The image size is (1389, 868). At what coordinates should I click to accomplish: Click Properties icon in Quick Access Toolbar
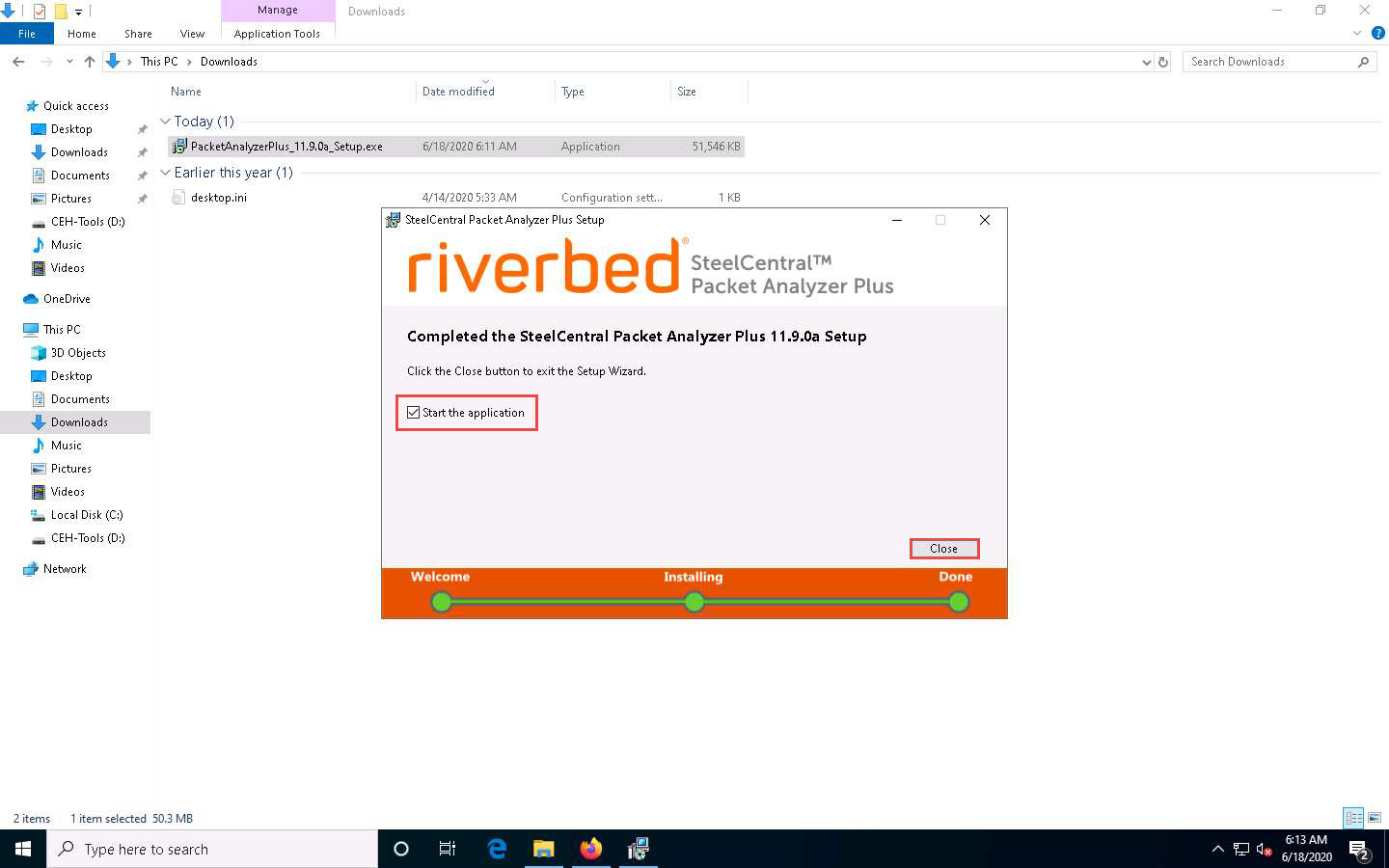point(40,12)
